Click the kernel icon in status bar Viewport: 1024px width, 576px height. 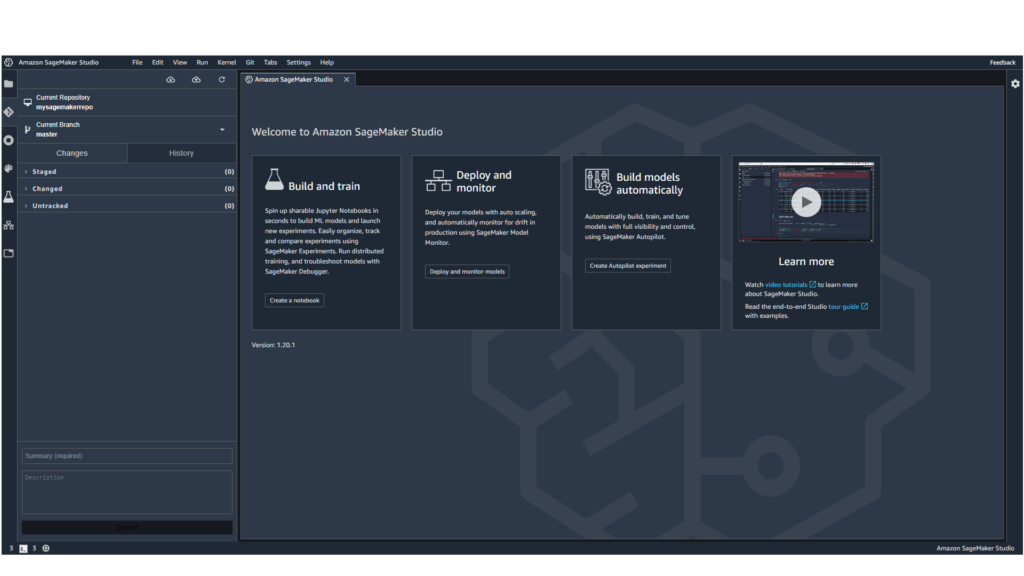(46, 549)
